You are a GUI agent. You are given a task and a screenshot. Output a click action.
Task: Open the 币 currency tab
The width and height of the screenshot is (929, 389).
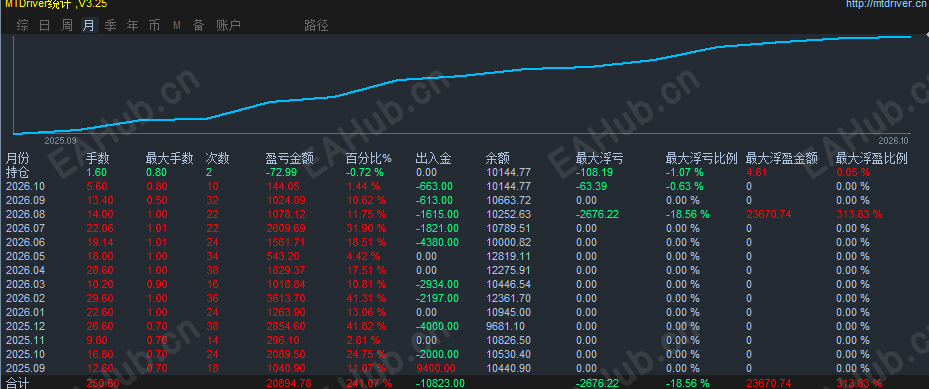tap(155, 25)
